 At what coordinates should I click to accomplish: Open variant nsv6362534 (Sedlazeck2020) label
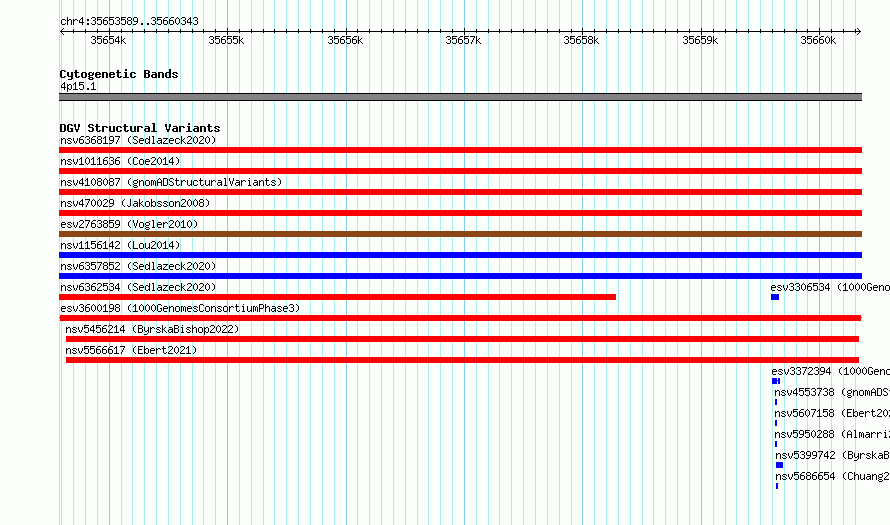pyautogui.click(x=138, y=287)
